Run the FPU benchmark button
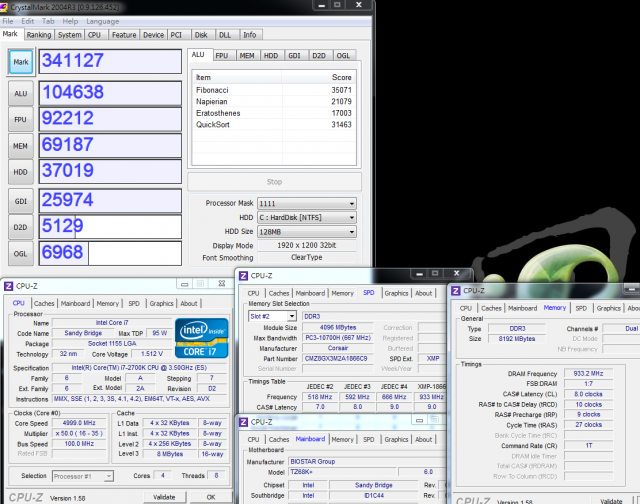 point(21,120)
